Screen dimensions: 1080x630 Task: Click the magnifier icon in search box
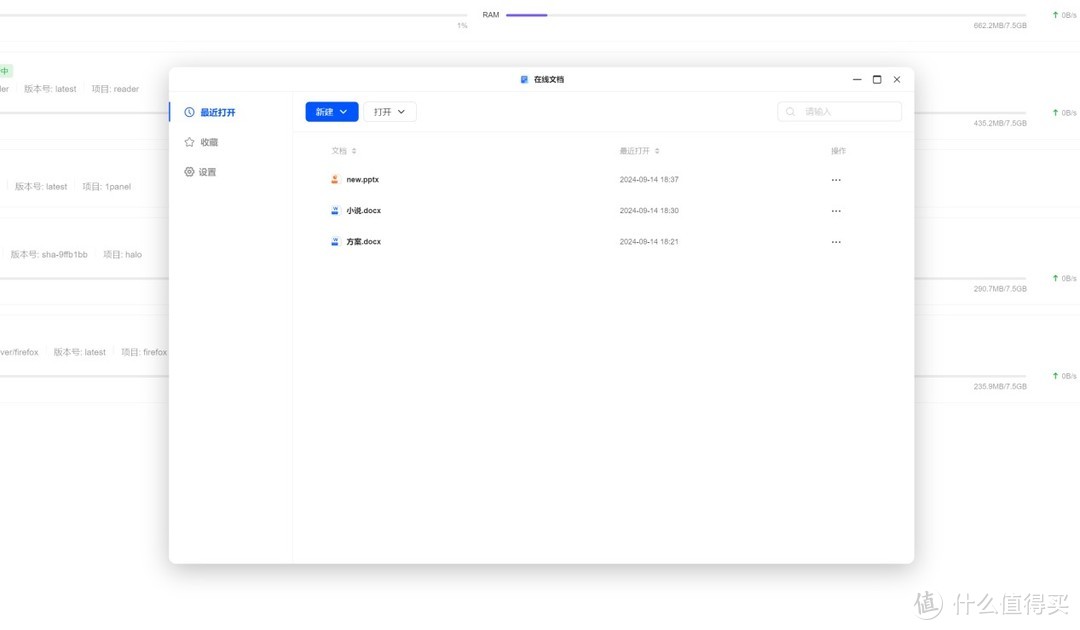pos(791,111)
